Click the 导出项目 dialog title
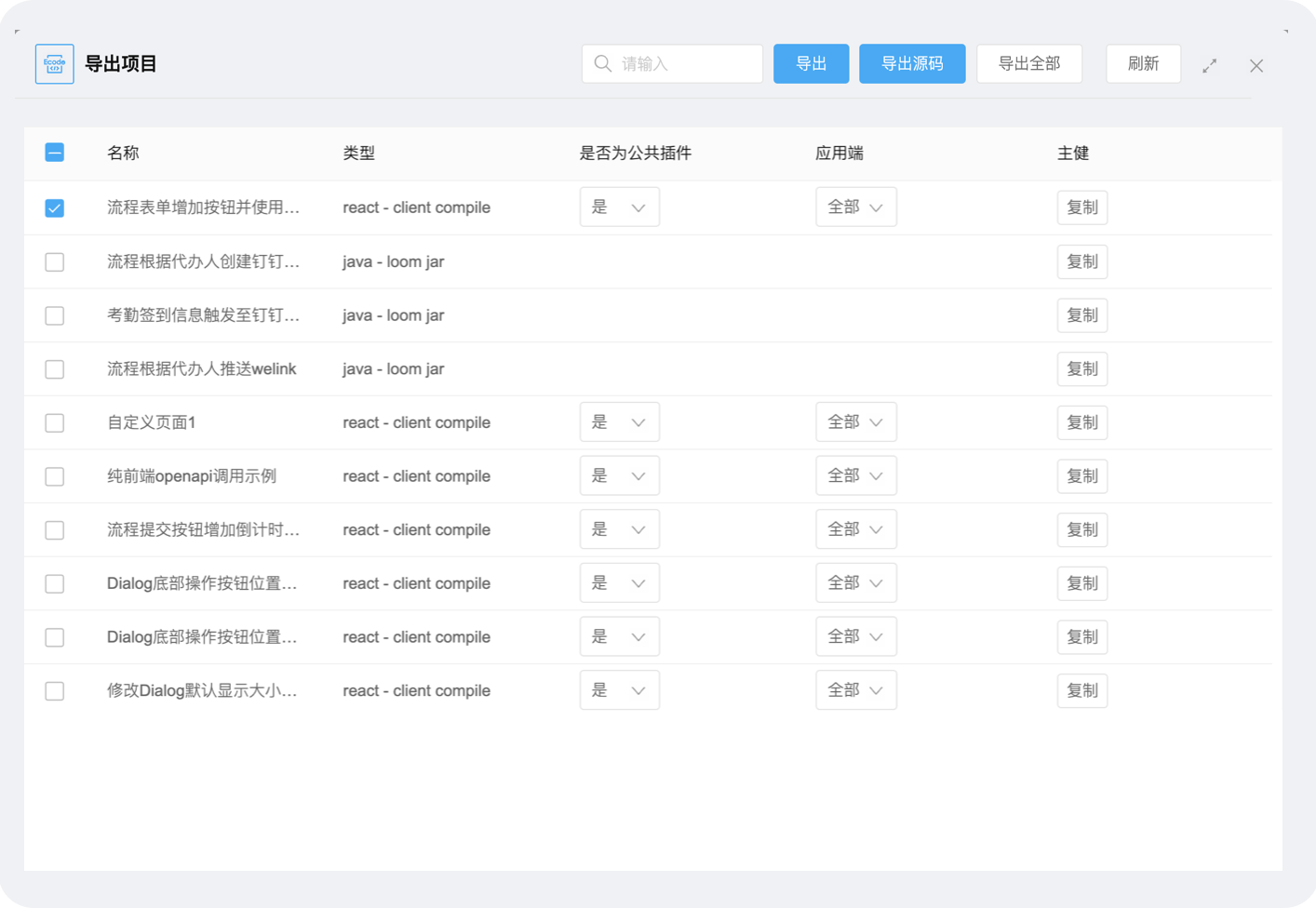This screenshot has width=1316, height=908. pyautogui.click(x=121, y=64)
